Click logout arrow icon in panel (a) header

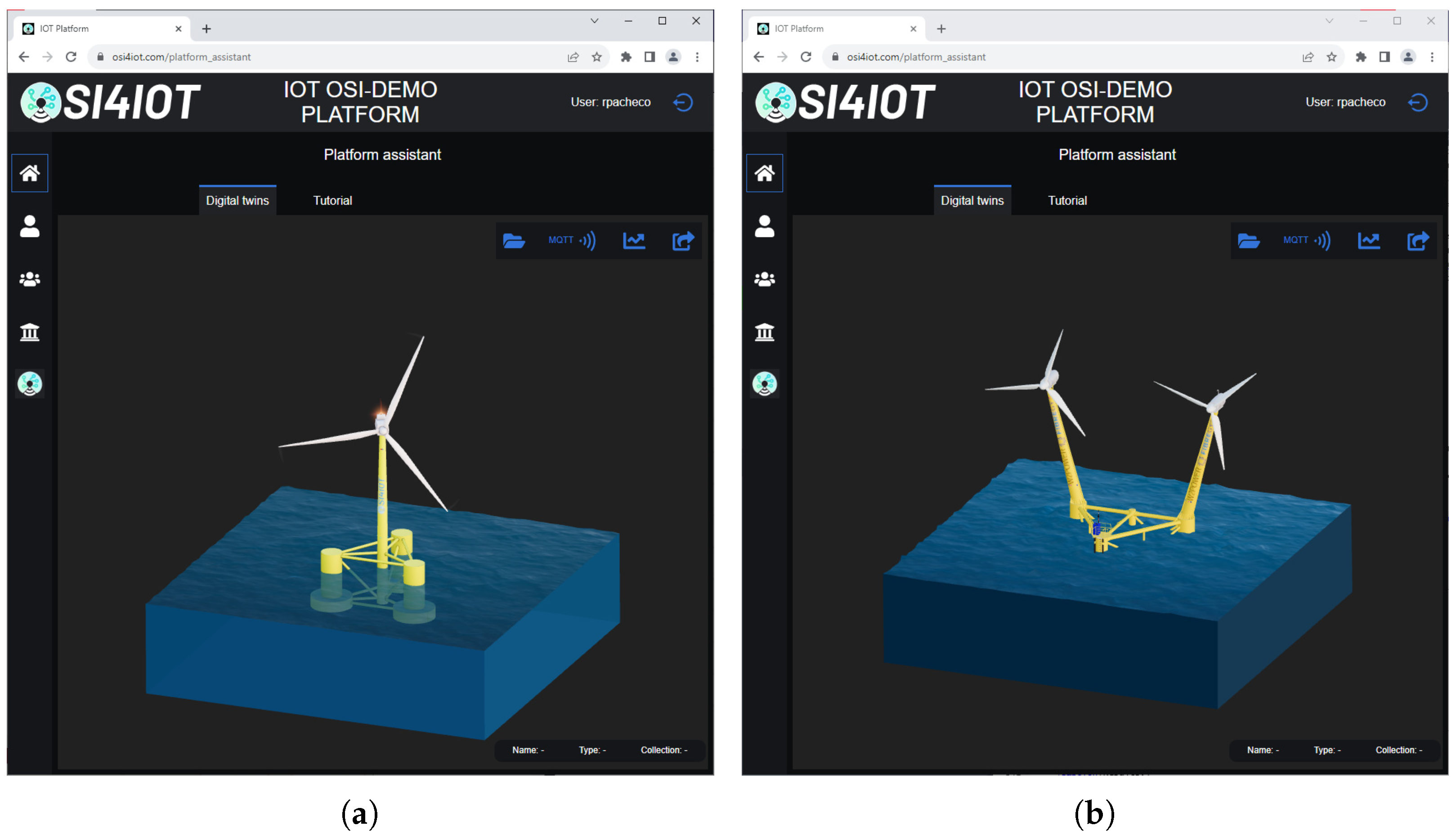pyautogui.click(x=683, y=103)
